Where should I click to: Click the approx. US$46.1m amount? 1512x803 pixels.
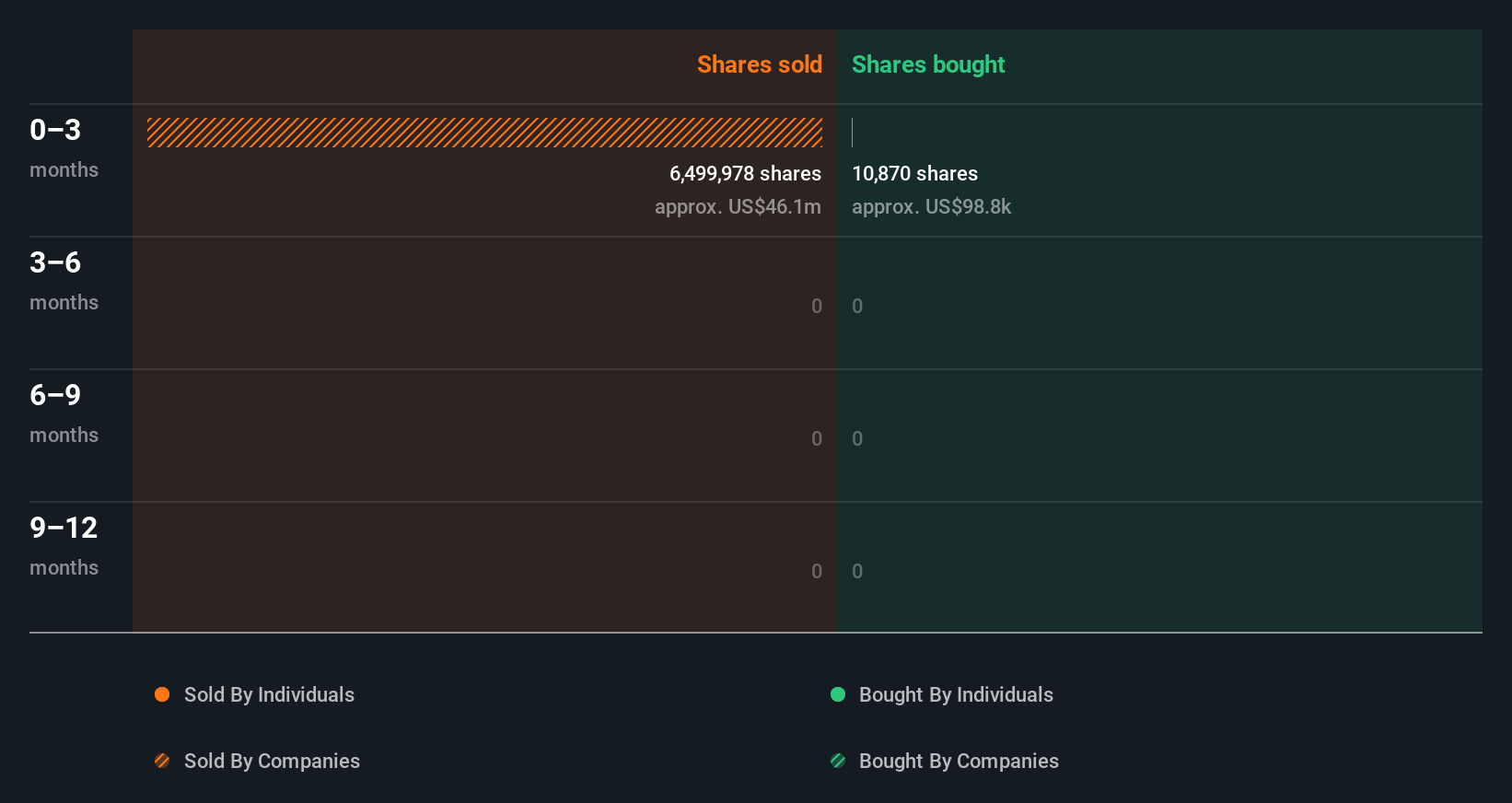pyautogui.click(x=738, y=206)
